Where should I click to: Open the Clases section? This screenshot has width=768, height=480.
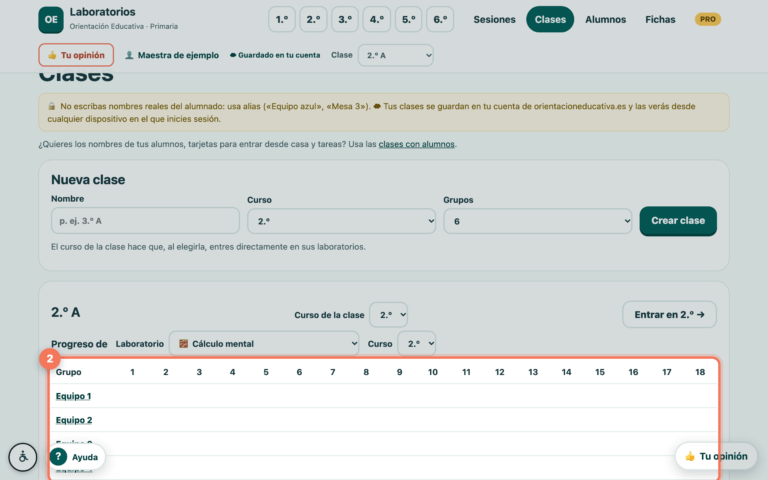pyautogui.click(x=550, y=20)
